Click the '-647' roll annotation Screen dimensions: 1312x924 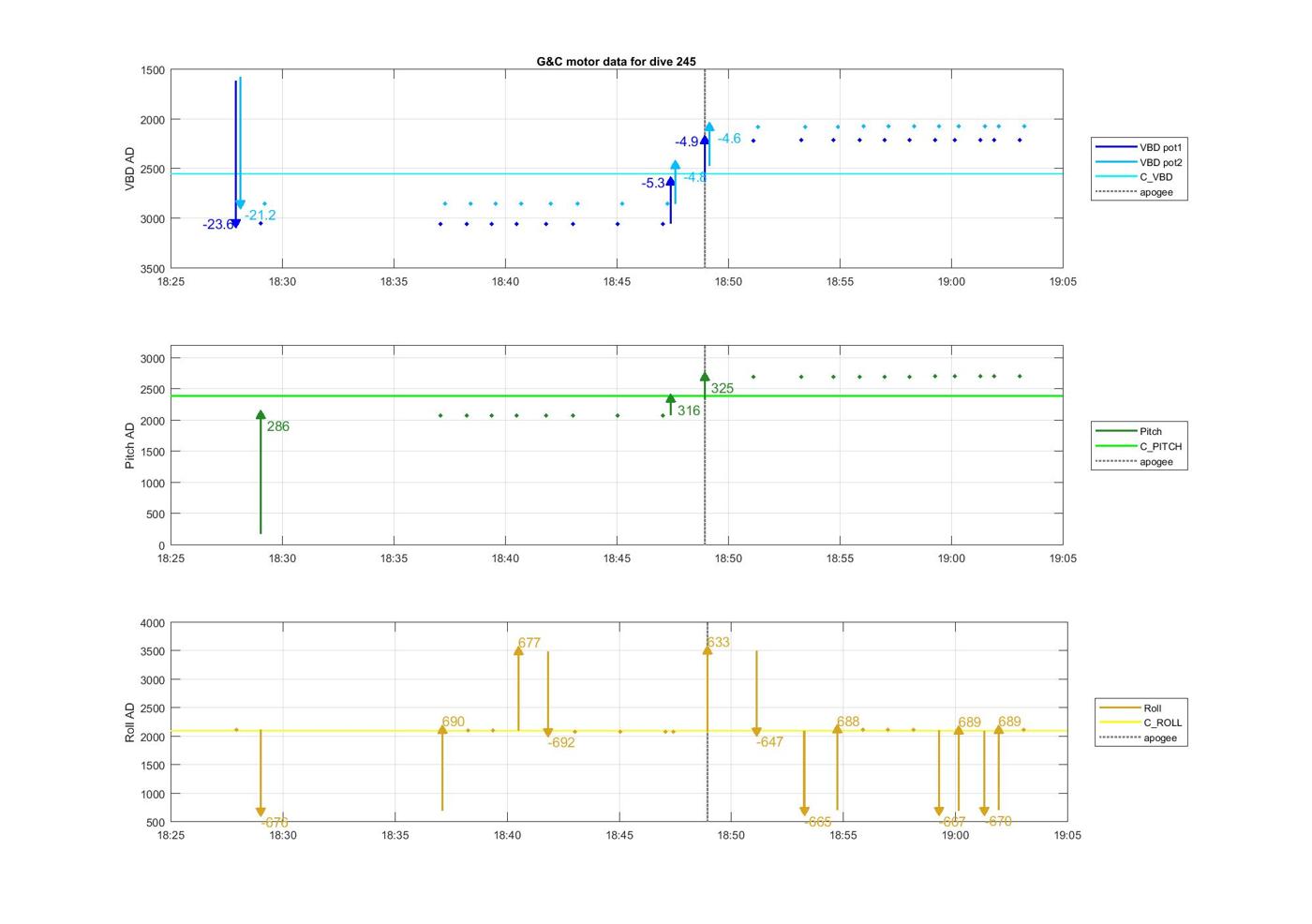click(769, 741)
